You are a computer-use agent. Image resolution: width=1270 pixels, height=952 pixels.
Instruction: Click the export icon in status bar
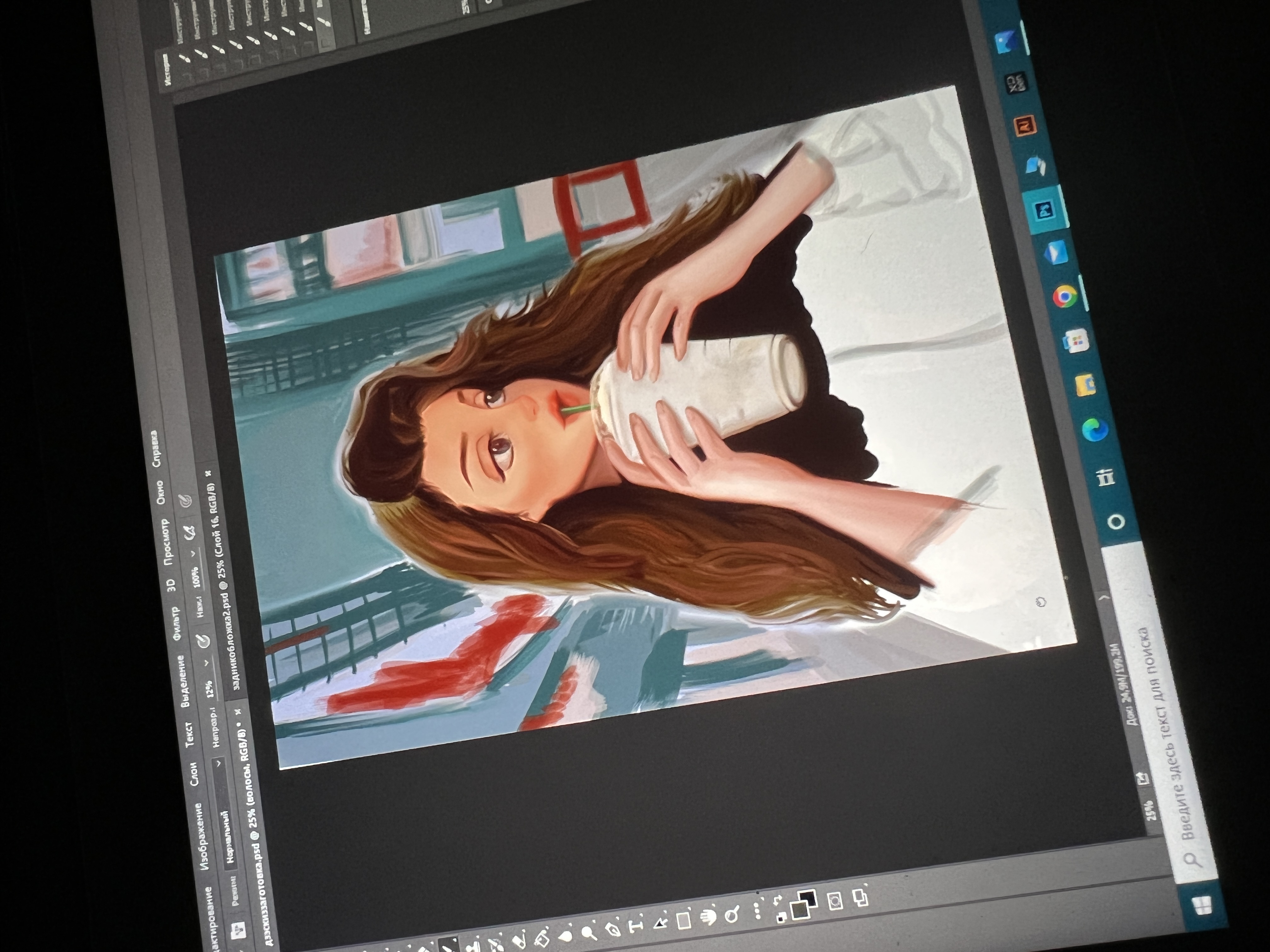pos(1144,778)
